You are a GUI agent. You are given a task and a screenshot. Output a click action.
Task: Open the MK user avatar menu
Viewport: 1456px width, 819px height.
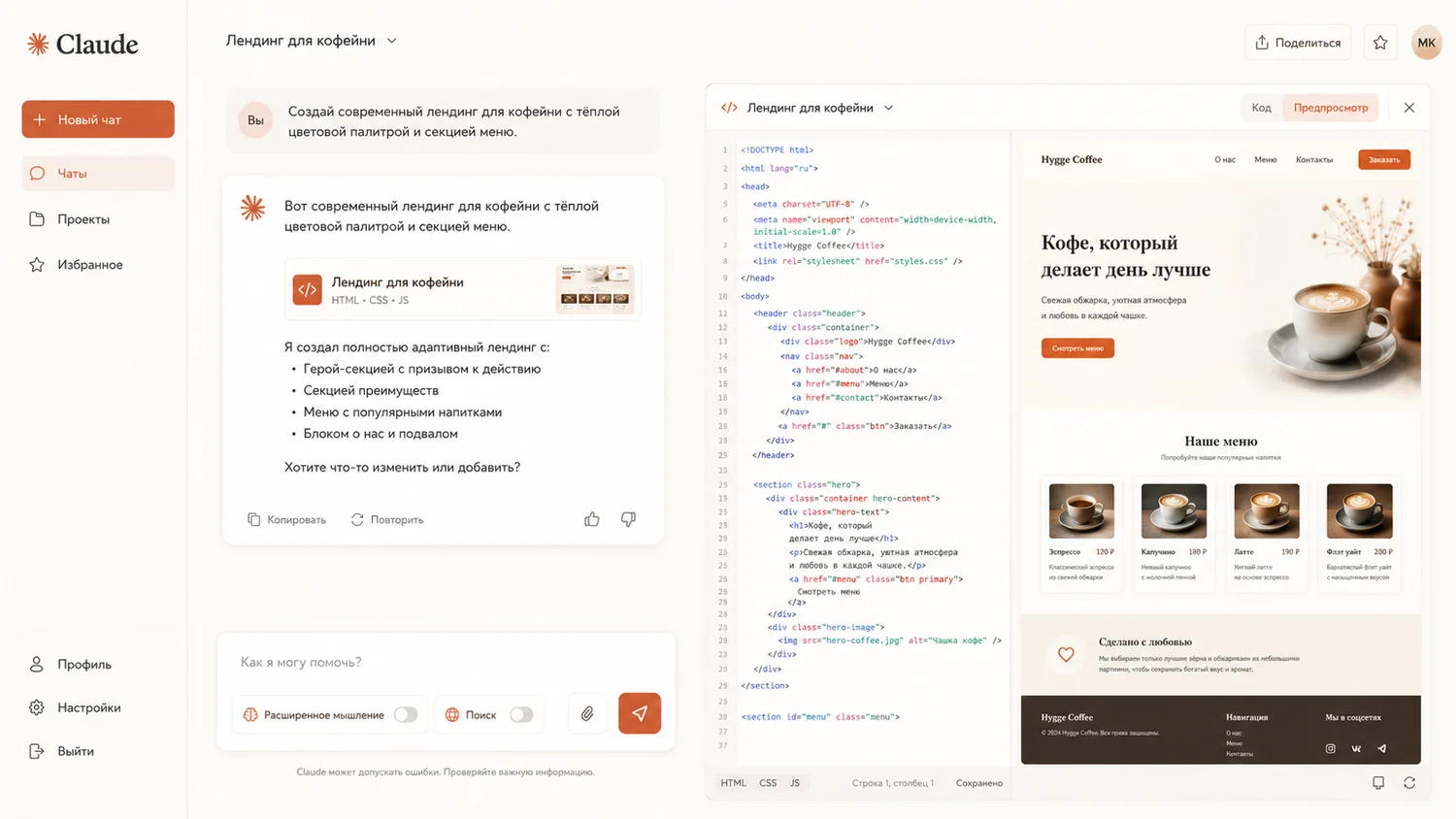1426,43
